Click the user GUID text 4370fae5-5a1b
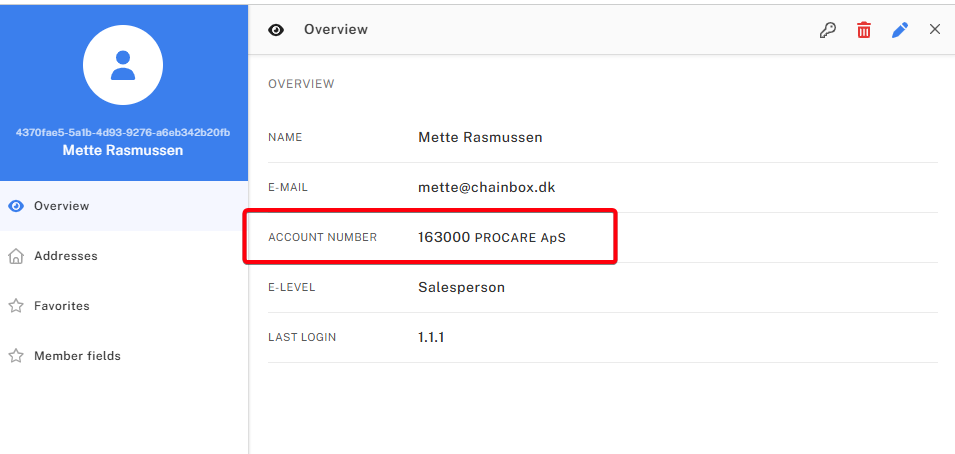The height and width of the screenshot is (454, 955). tap(123, 132)
